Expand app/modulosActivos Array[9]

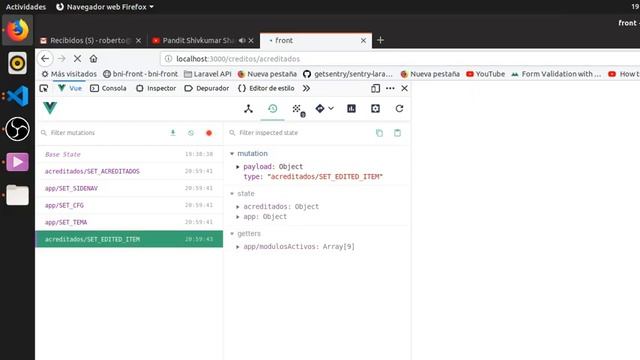[238, 247]
